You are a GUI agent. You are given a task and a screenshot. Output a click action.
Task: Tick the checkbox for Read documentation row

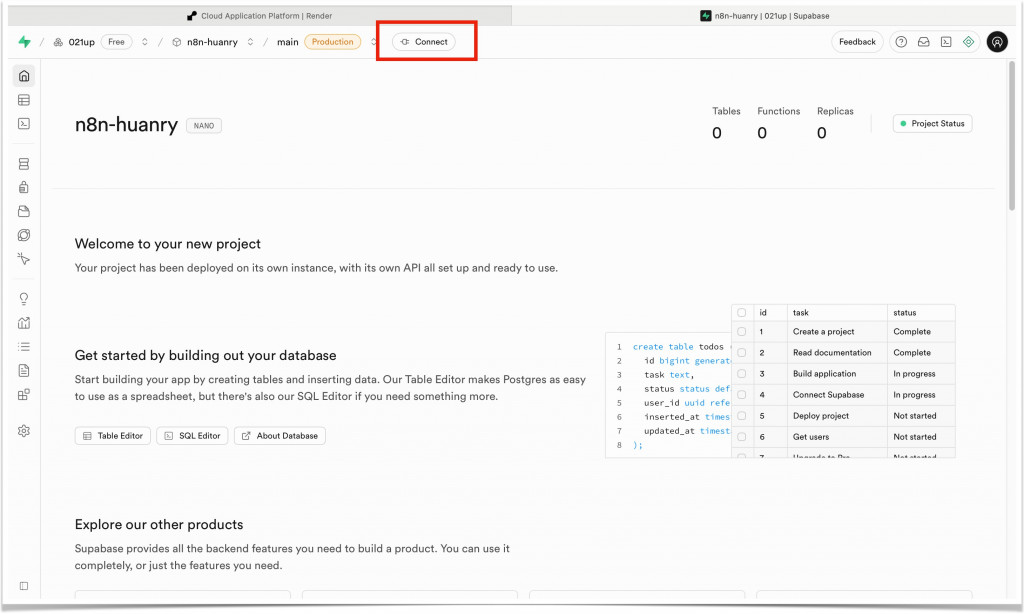pyautogui.click(x=742, y=353)
